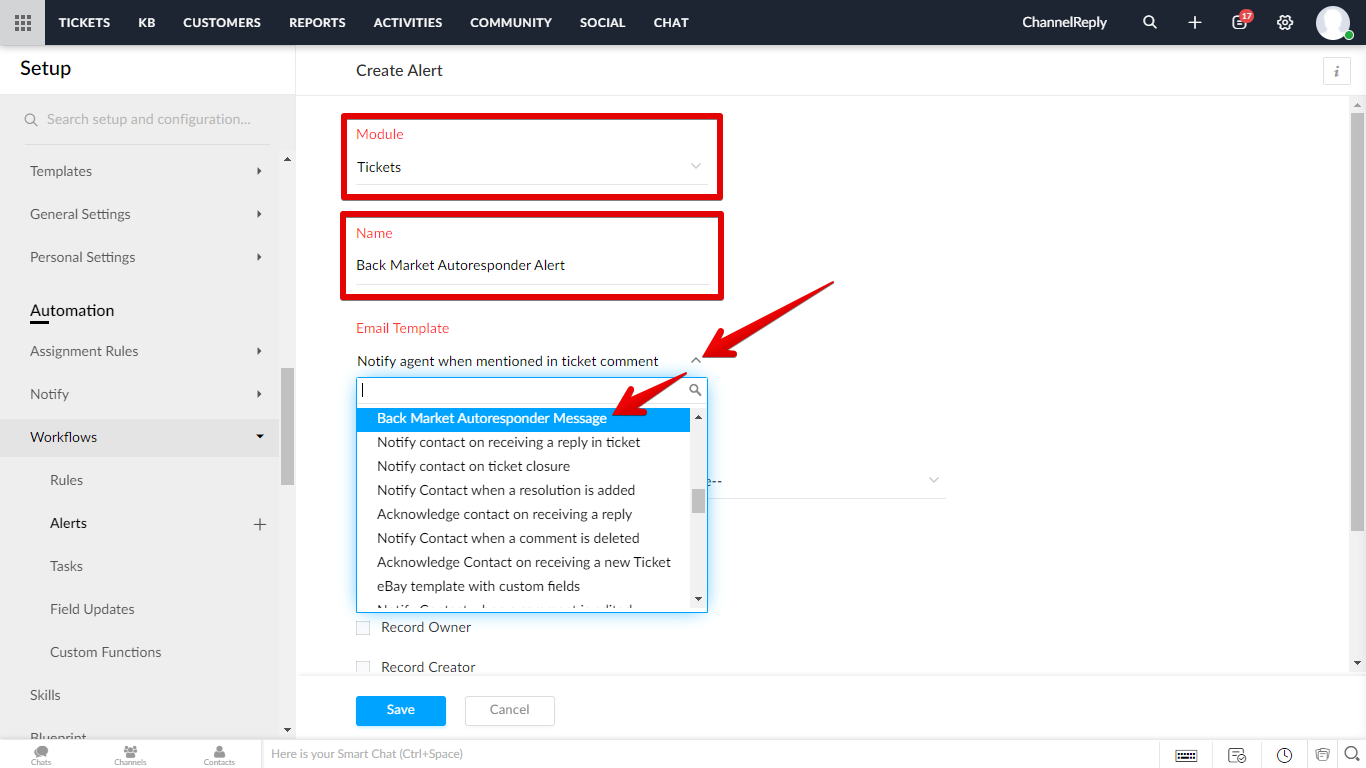Select Notify contact on receiving a reply in ticket
The height and width of the screenshot is (768, 1366).
coord(524,442)
